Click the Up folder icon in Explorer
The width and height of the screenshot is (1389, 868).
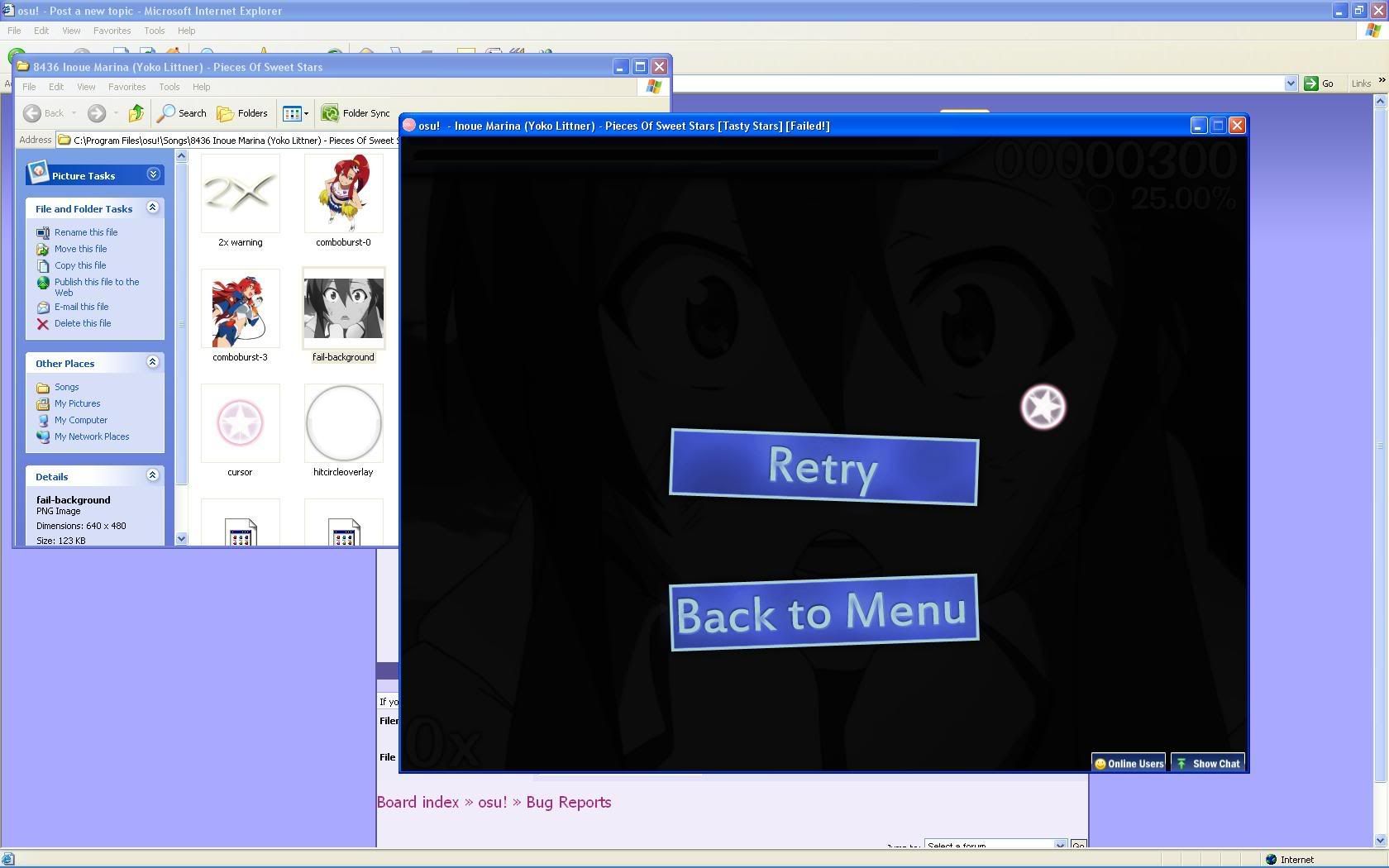pos(136,113)
